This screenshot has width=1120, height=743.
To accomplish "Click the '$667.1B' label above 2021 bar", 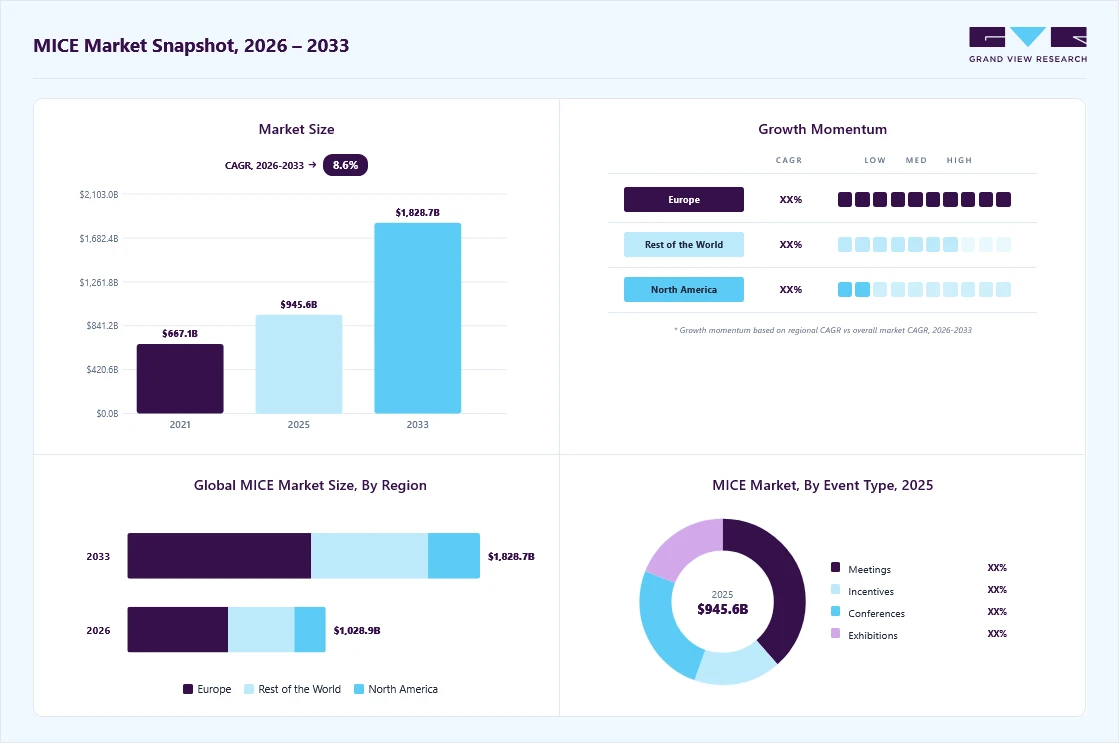I will (x=180, y=334).
